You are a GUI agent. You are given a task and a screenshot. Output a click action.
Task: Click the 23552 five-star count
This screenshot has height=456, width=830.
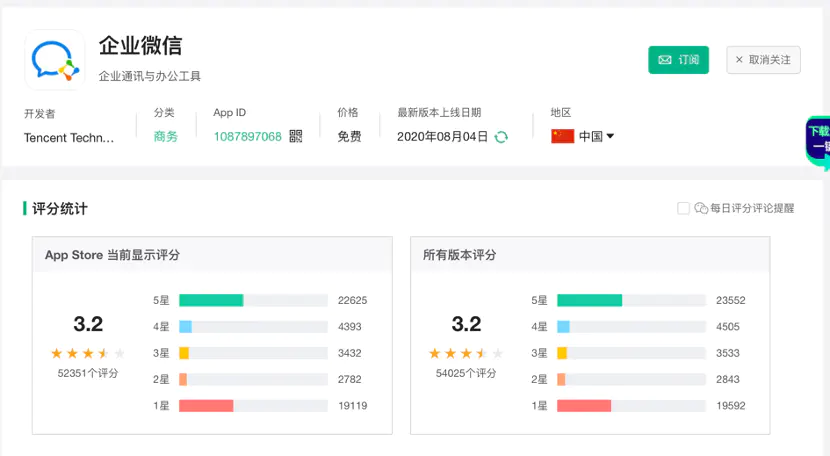coord(730,300)
